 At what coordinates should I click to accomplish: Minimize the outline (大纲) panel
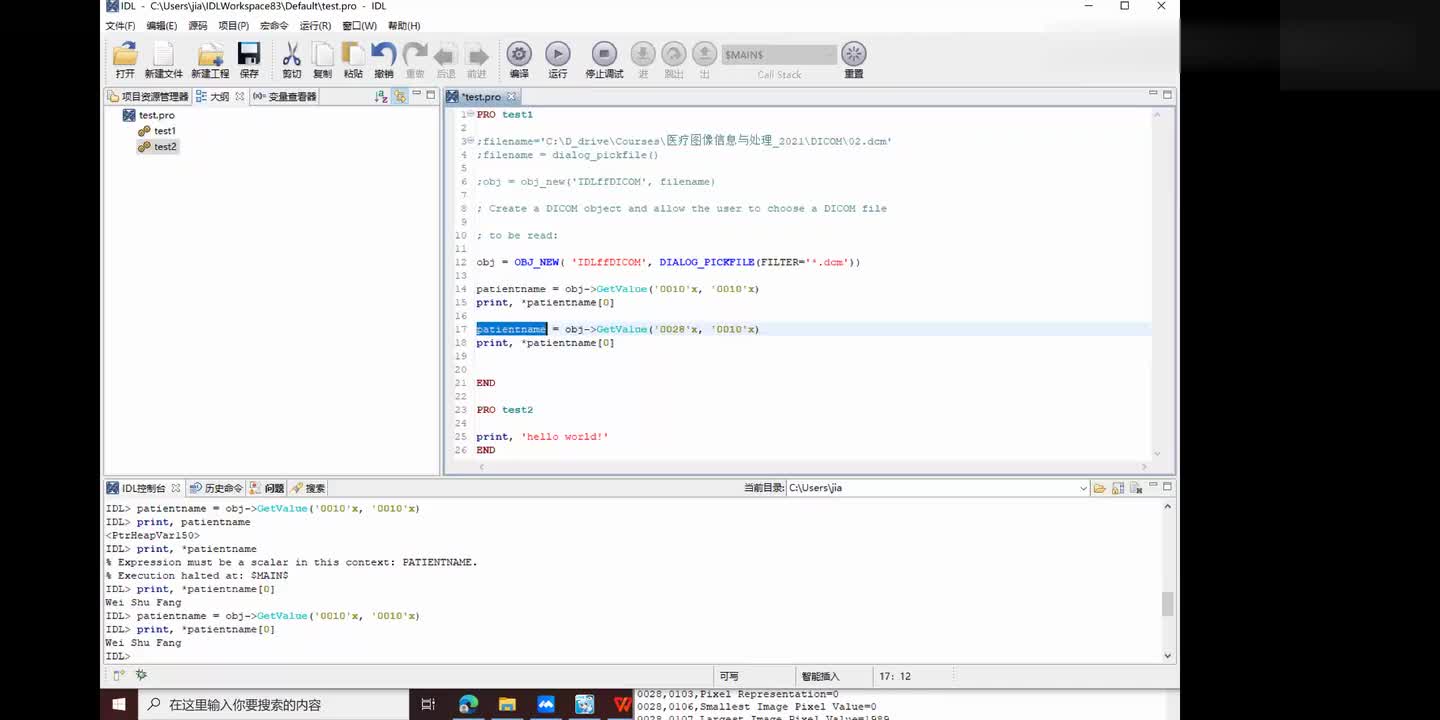[416, 95]
